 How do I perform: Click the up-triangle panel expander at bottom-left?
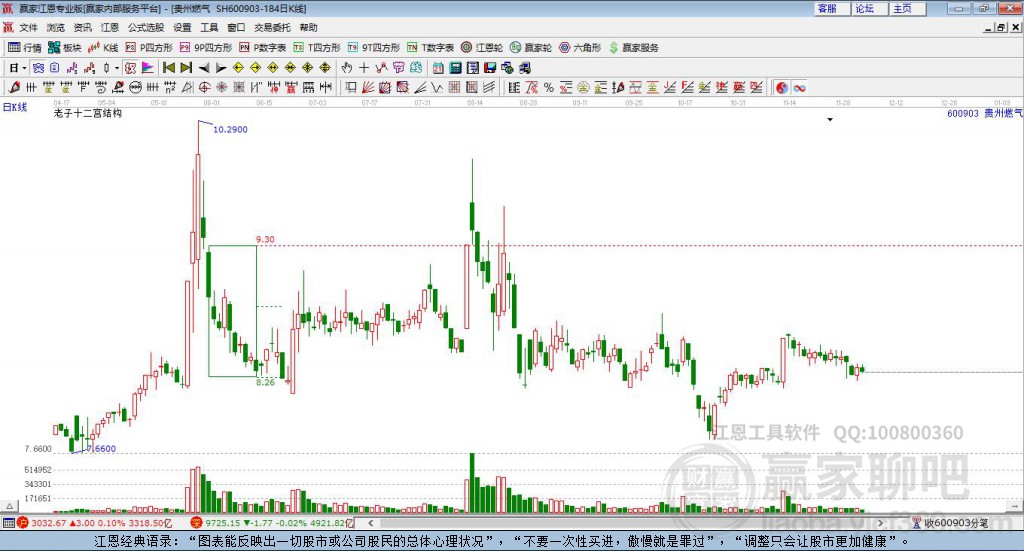(x=10, y=505)
